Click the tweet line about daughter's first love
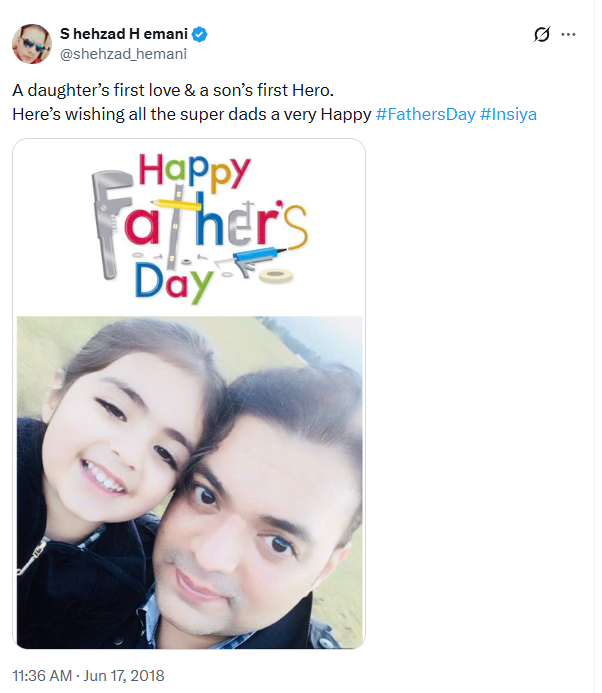This screenshot has width=602, height=693. pyautogui.click(x=173, y=90)
